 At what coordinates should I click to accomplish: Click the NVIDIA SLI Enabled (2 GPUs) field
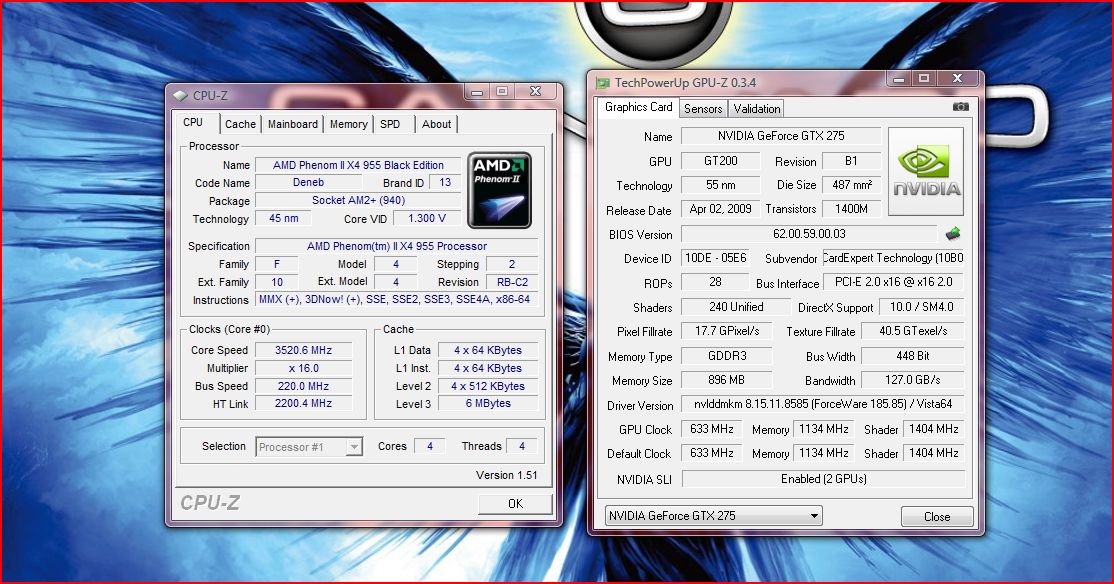[823, 479]
